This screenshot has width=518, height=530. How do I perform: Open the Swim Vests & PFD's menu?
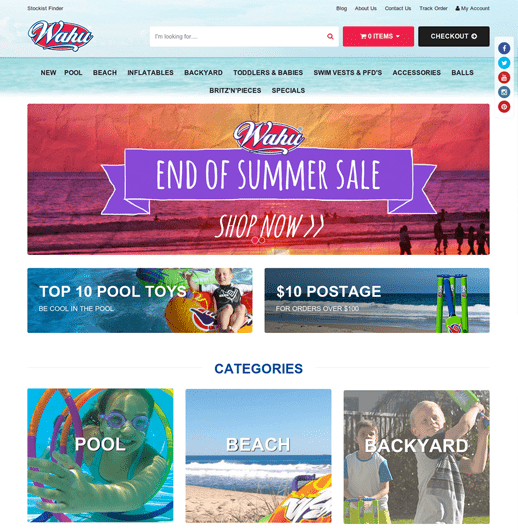[x=348, y=73]
